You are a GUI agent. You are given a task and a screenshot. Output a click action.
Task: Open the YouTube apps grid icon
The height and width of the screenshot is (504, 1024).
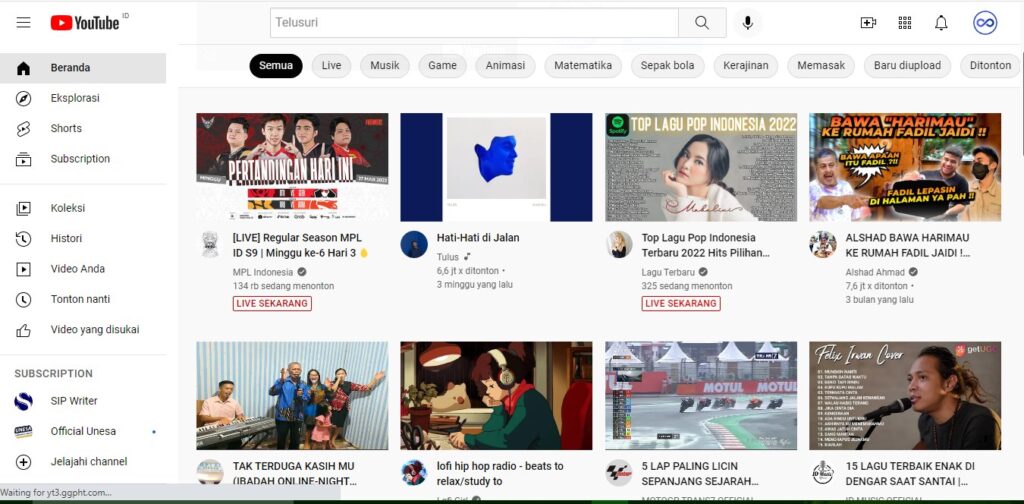[x=904, y=23]
